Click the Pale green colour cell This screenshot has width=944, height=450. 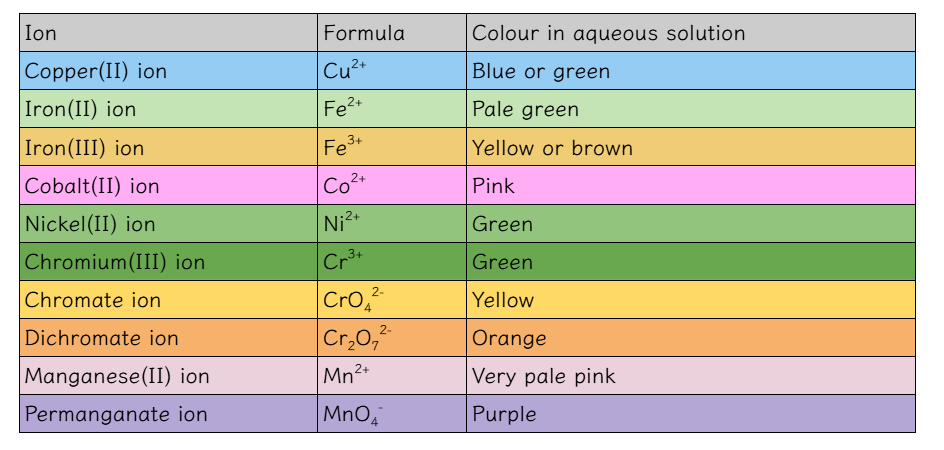(x=691, y=108)
